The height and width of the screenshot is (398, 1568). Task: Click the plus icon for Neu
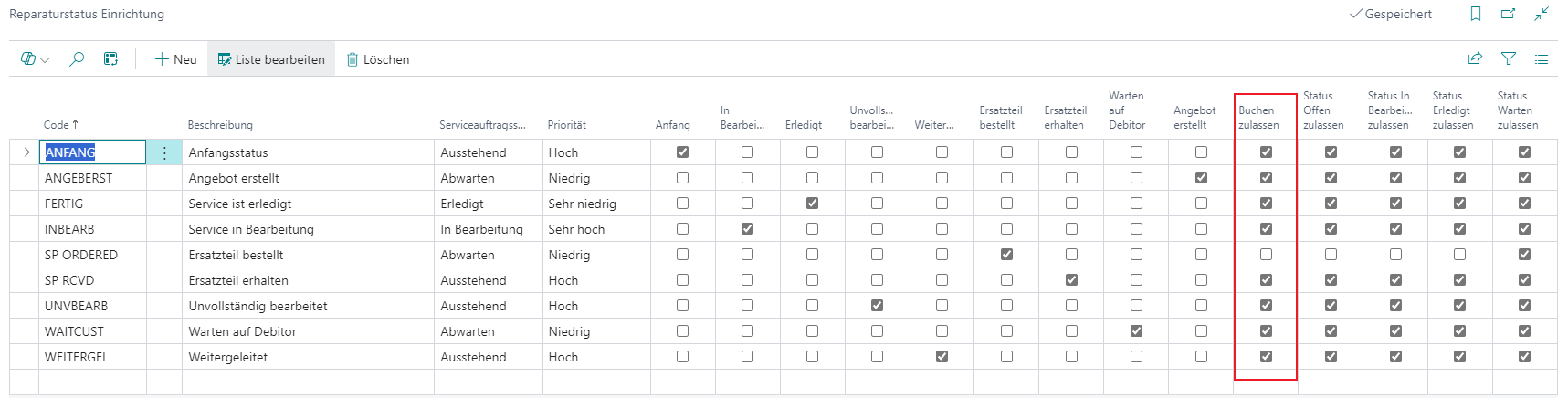click(162, 59)
